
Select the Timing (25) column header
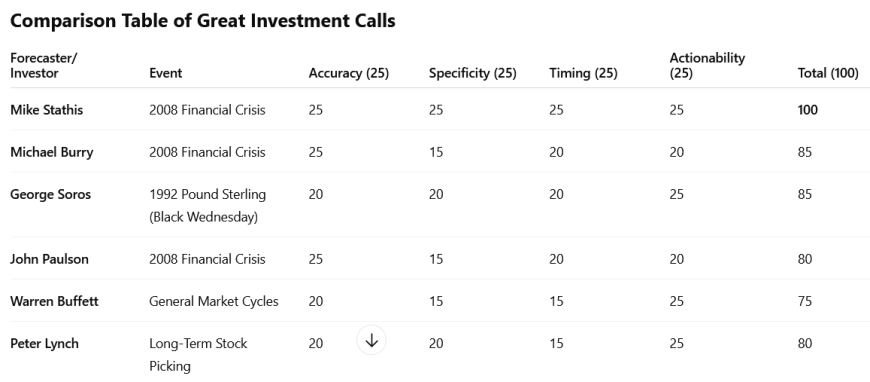point(583,73)
